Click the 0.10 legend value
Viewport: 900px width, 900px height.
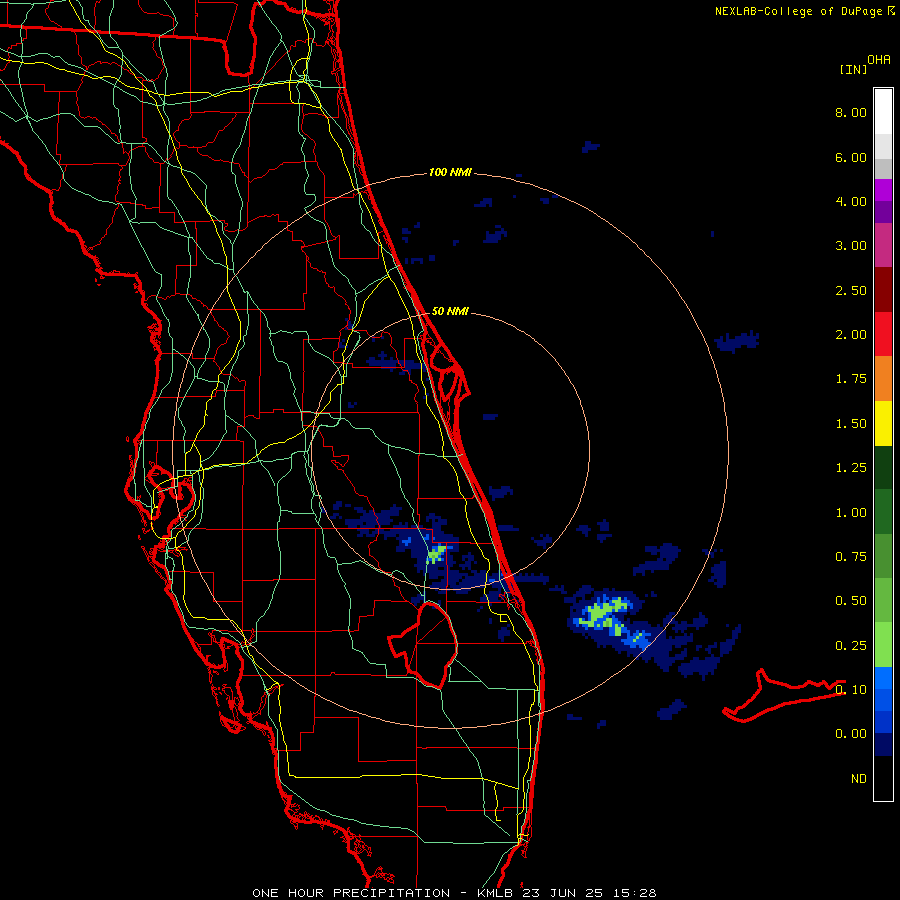851,690
